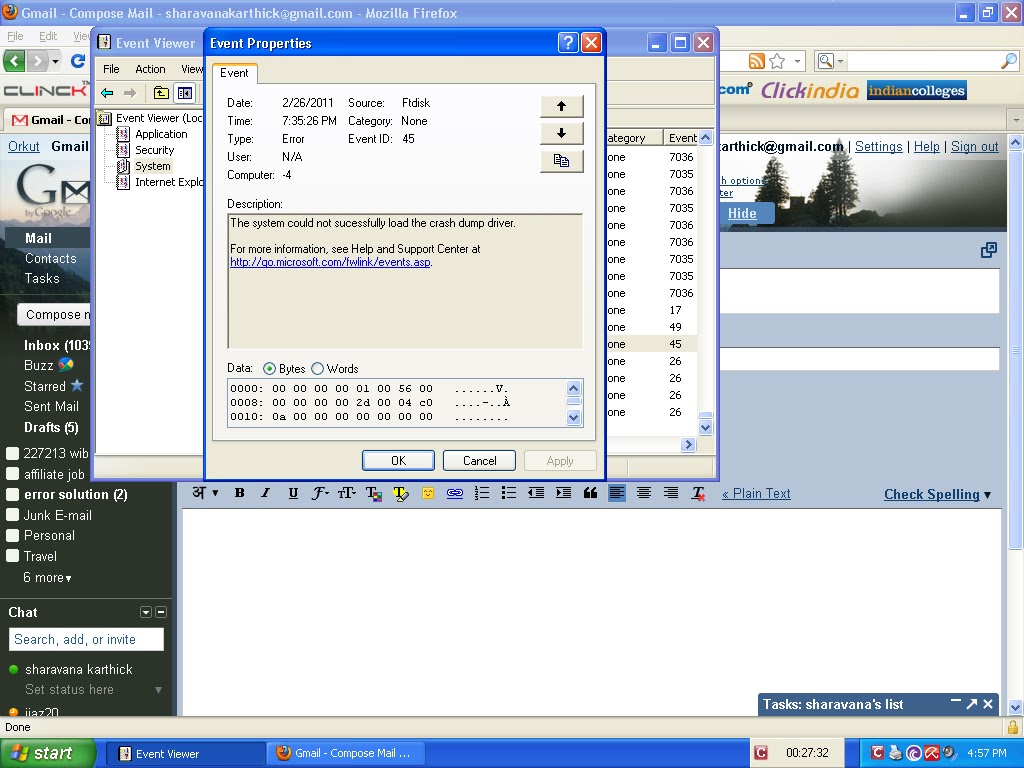Select the Application log tree item
The width and height of the screenshot is (1024, 768).
tap(161, 134)
